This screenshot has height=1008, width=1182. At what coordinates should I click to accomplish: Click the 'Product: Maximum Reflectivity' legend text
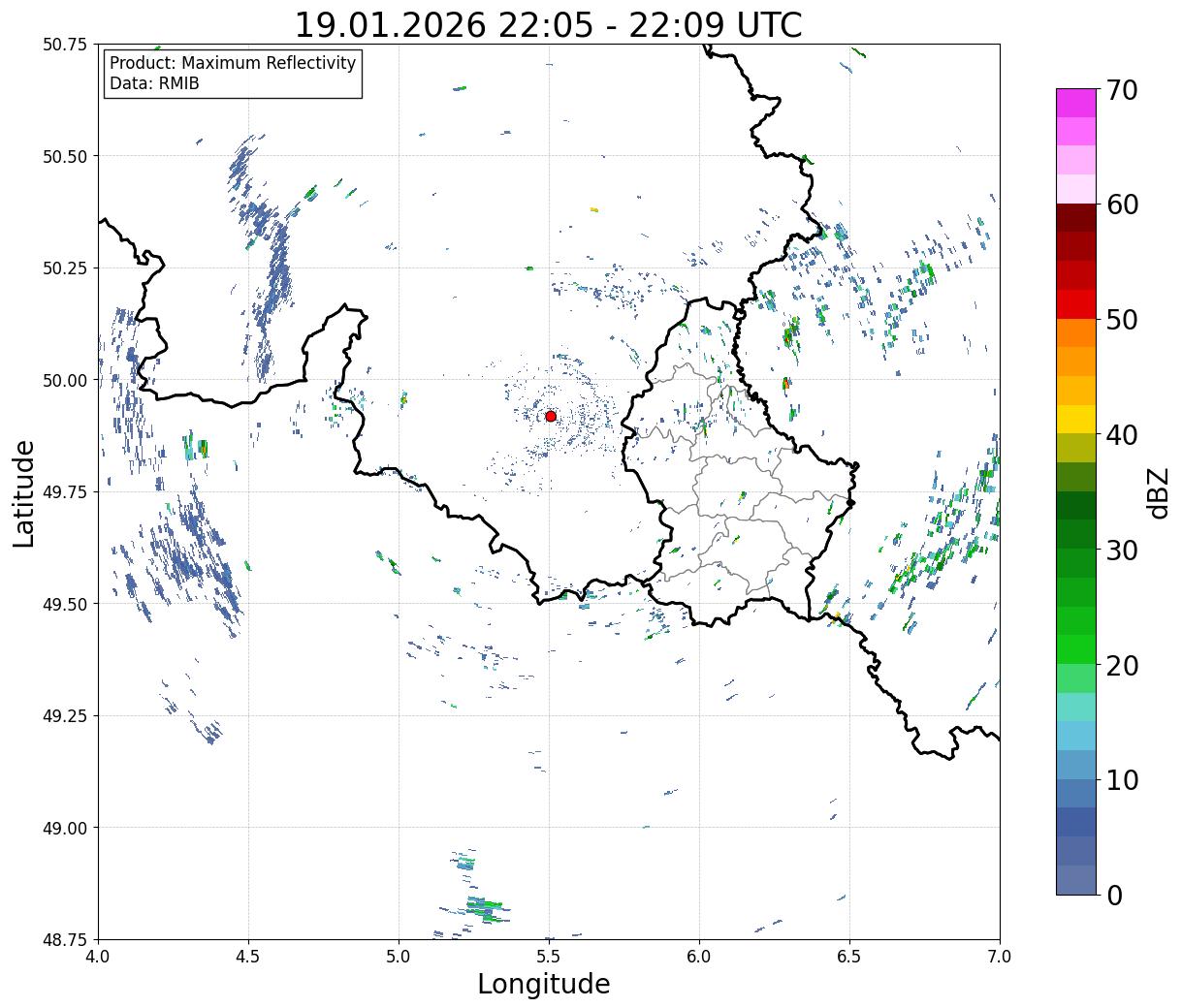[x=233, y=63]
